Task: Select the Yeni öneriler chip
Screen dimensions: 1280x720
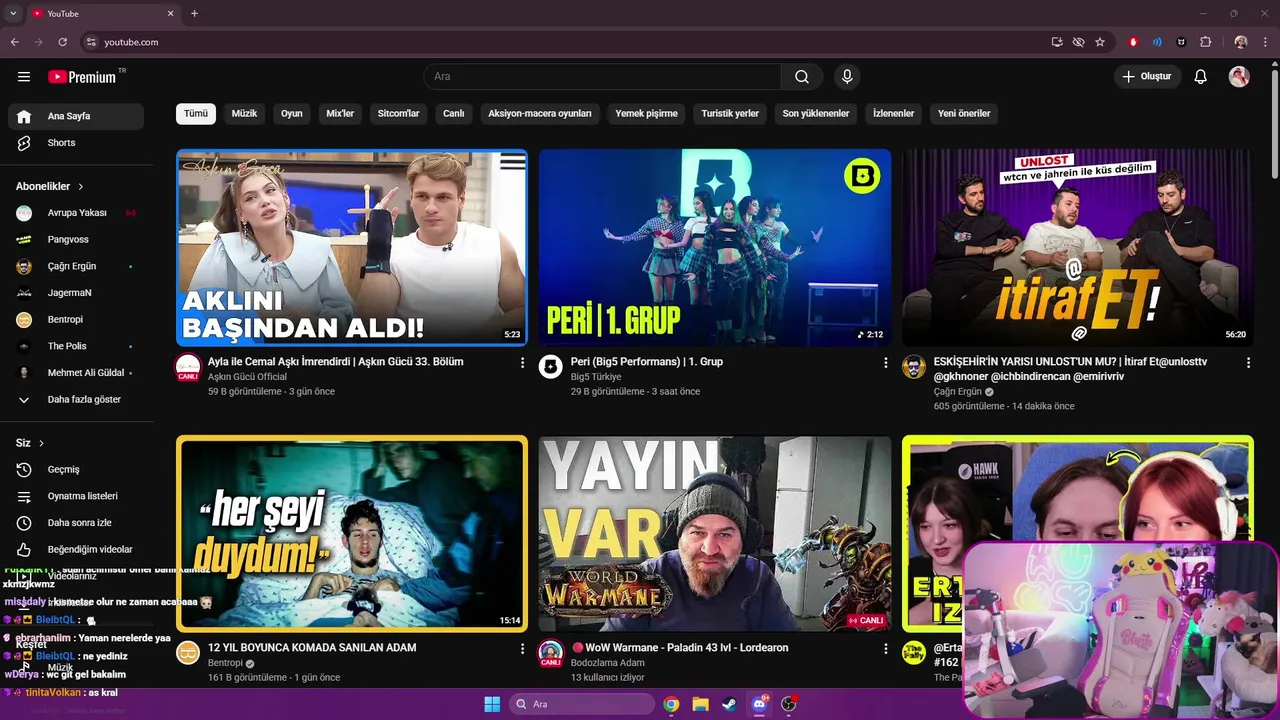Action: 964,114
